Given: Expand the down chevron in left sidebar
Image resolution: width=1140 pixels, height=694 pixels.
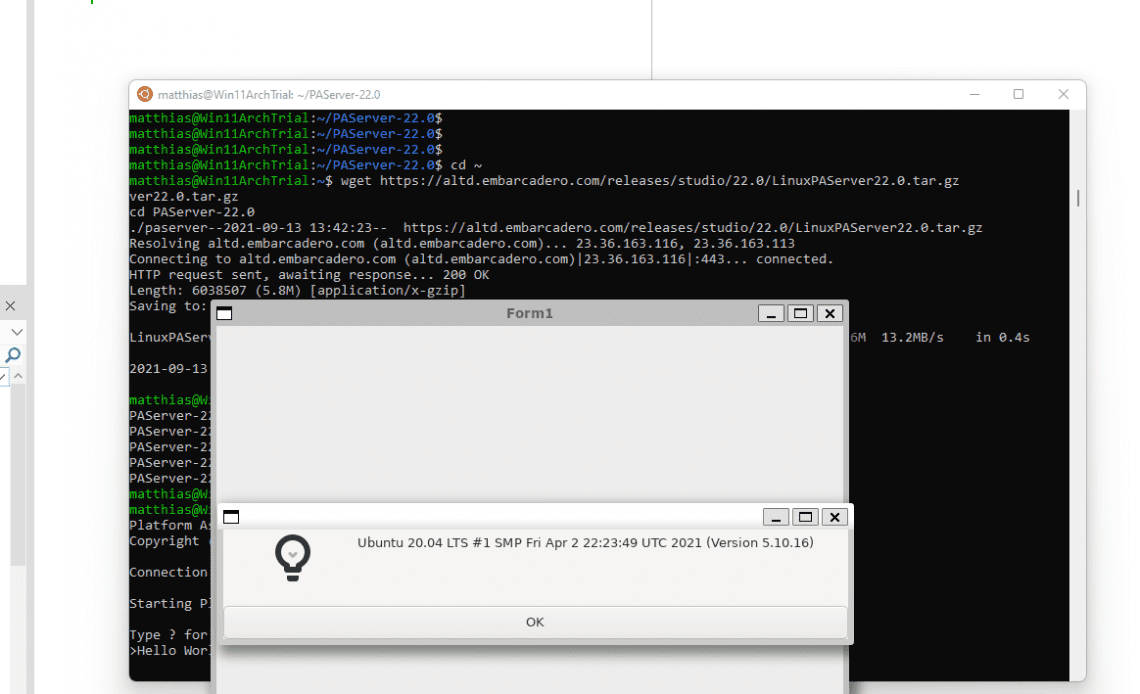Looking at the screenshot, I should [17, 332].
